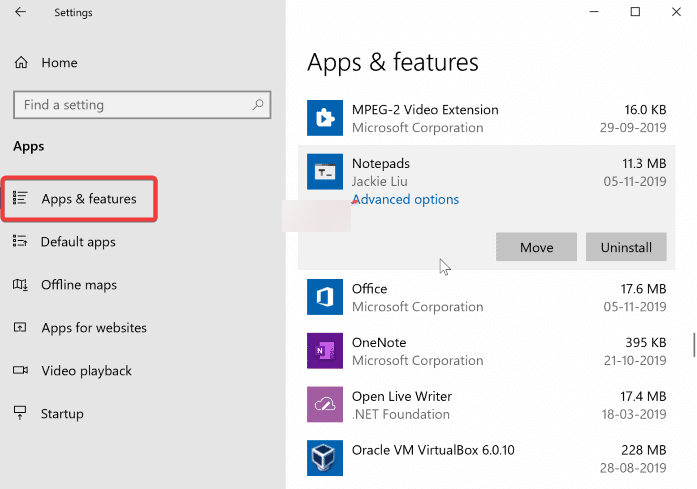697x489 pixels.
Task: Open Default apps settings
Action: (78, 242)
